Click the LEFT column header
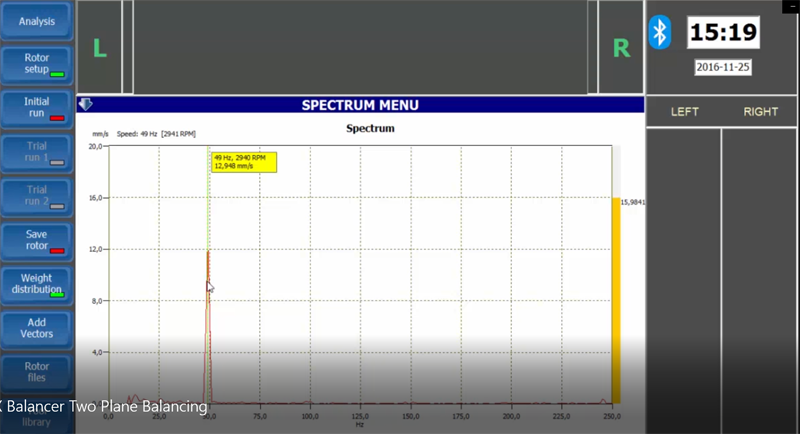800x434 pixels. 684,112
